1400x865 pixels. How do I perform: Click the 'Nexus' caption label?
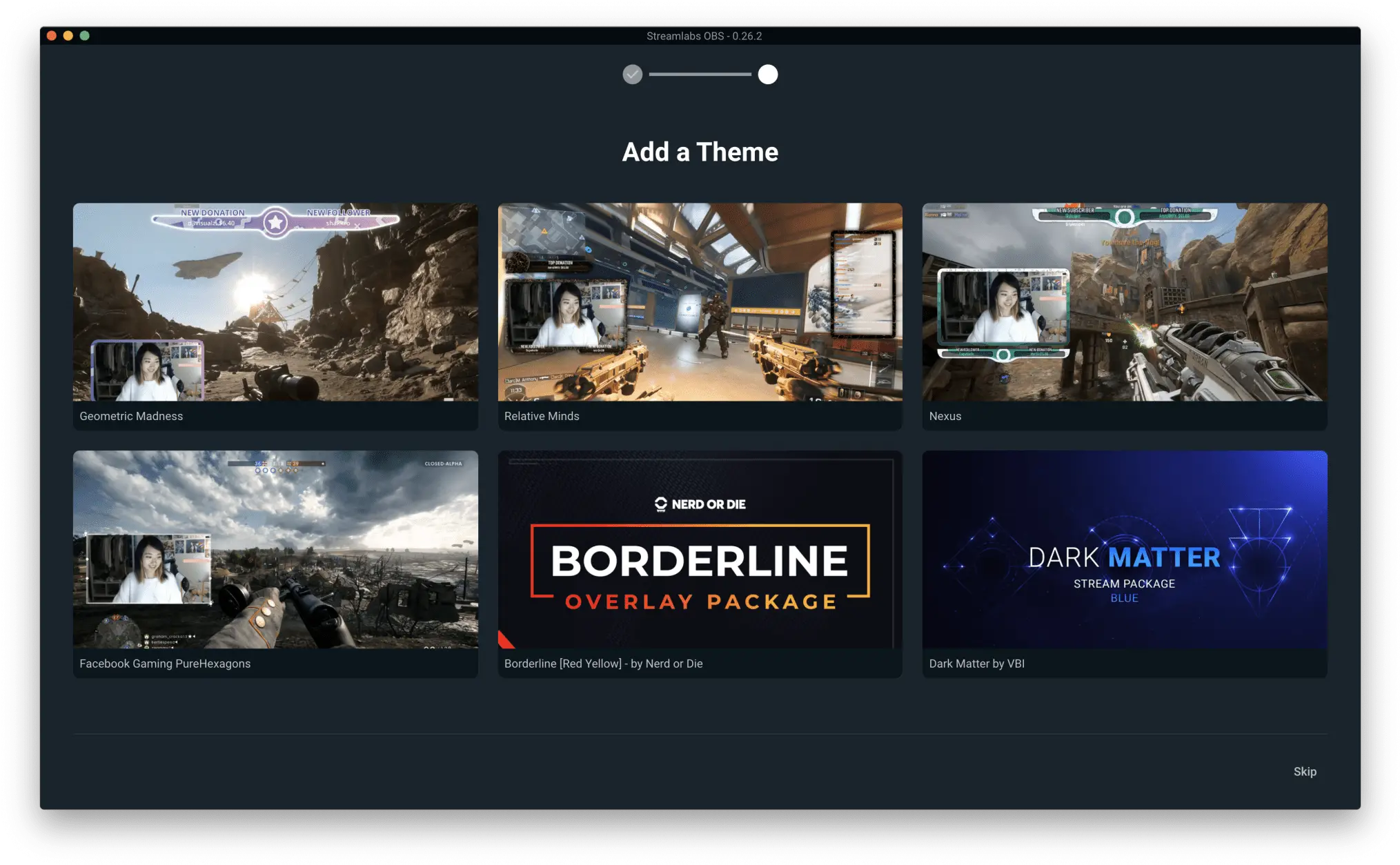(x=945, y=416)
